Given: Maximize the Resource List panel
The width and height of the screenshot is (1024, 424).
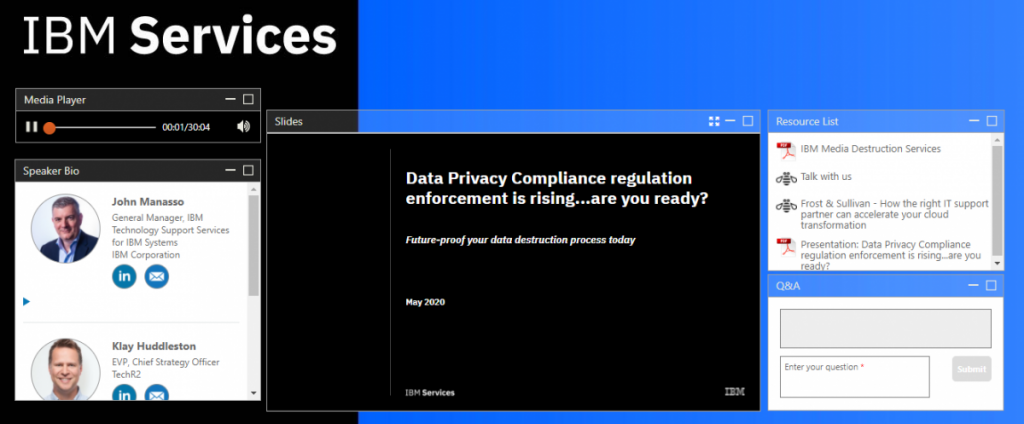Looking at the screenshot, I should point(992,121).
